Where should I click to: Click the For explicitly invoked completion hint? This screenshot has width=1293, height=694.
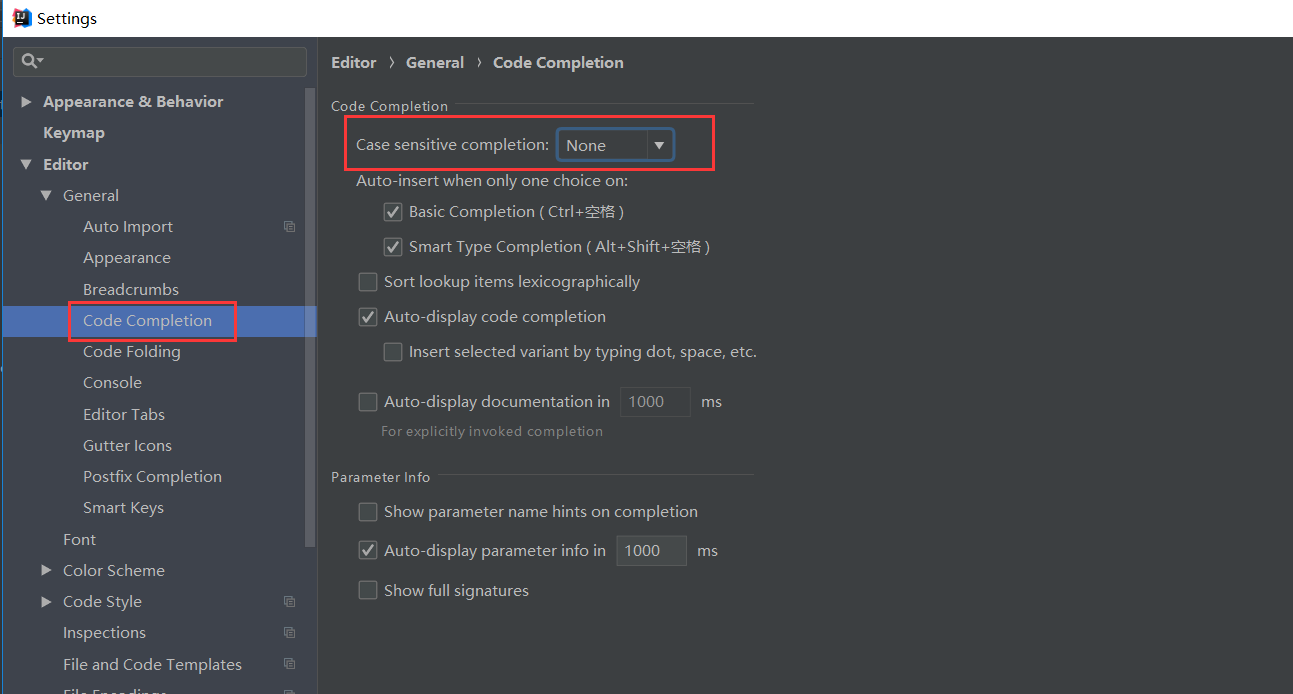[492, 432]
